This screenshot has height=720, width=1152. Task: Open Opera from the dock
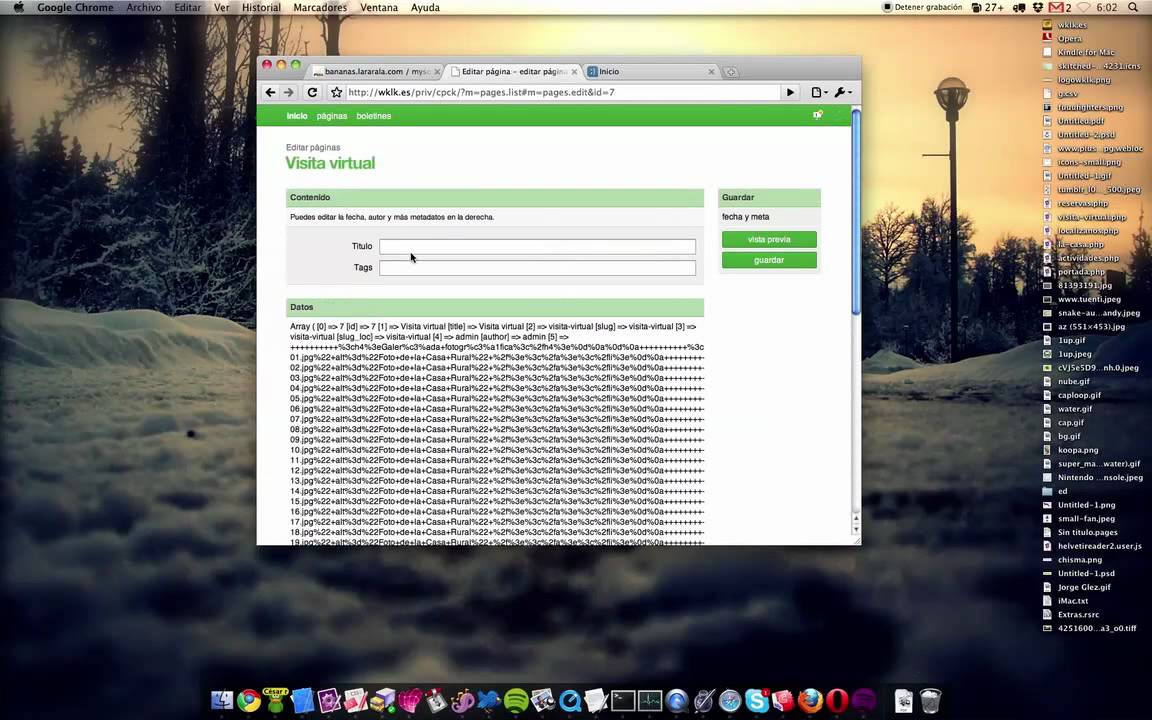[x=837, y=700]
